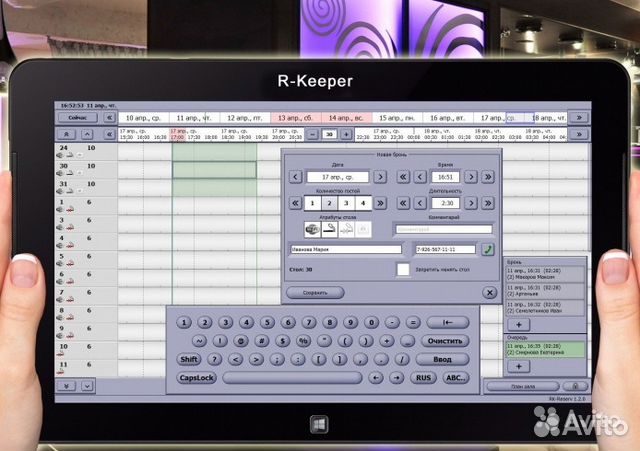Viewport: 640px width, 451px height.
Task: Switch keyboard language with RUS key
Action: click(x=423, y=378)
